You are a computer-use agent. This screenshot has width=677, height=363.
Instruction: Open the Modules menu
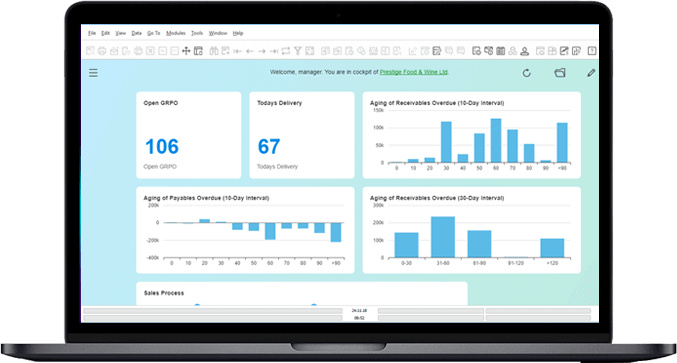point(176,33)
